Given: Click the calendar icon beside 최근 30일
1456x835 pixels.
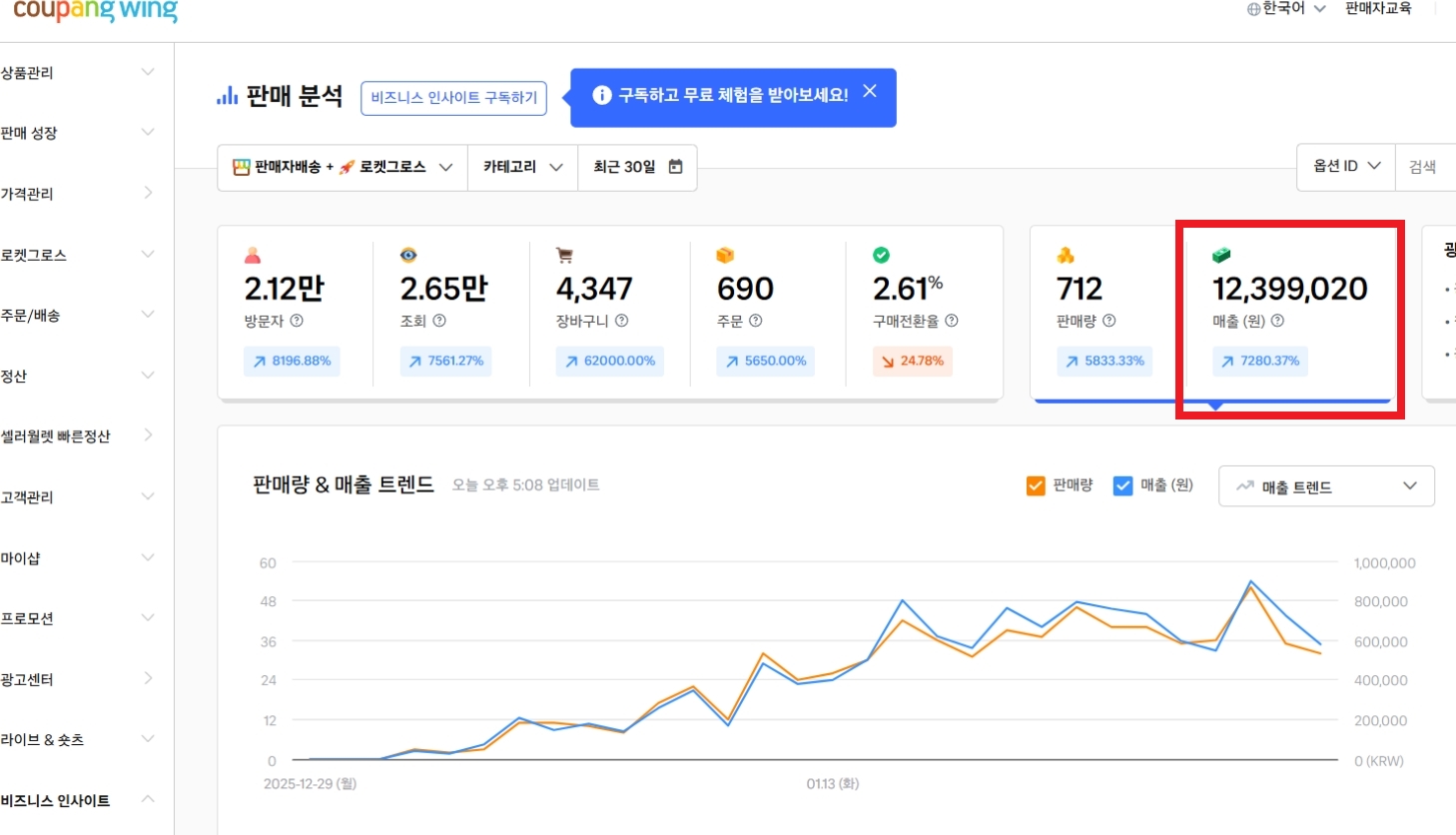Looking at the screenshot, I should 676,167.
